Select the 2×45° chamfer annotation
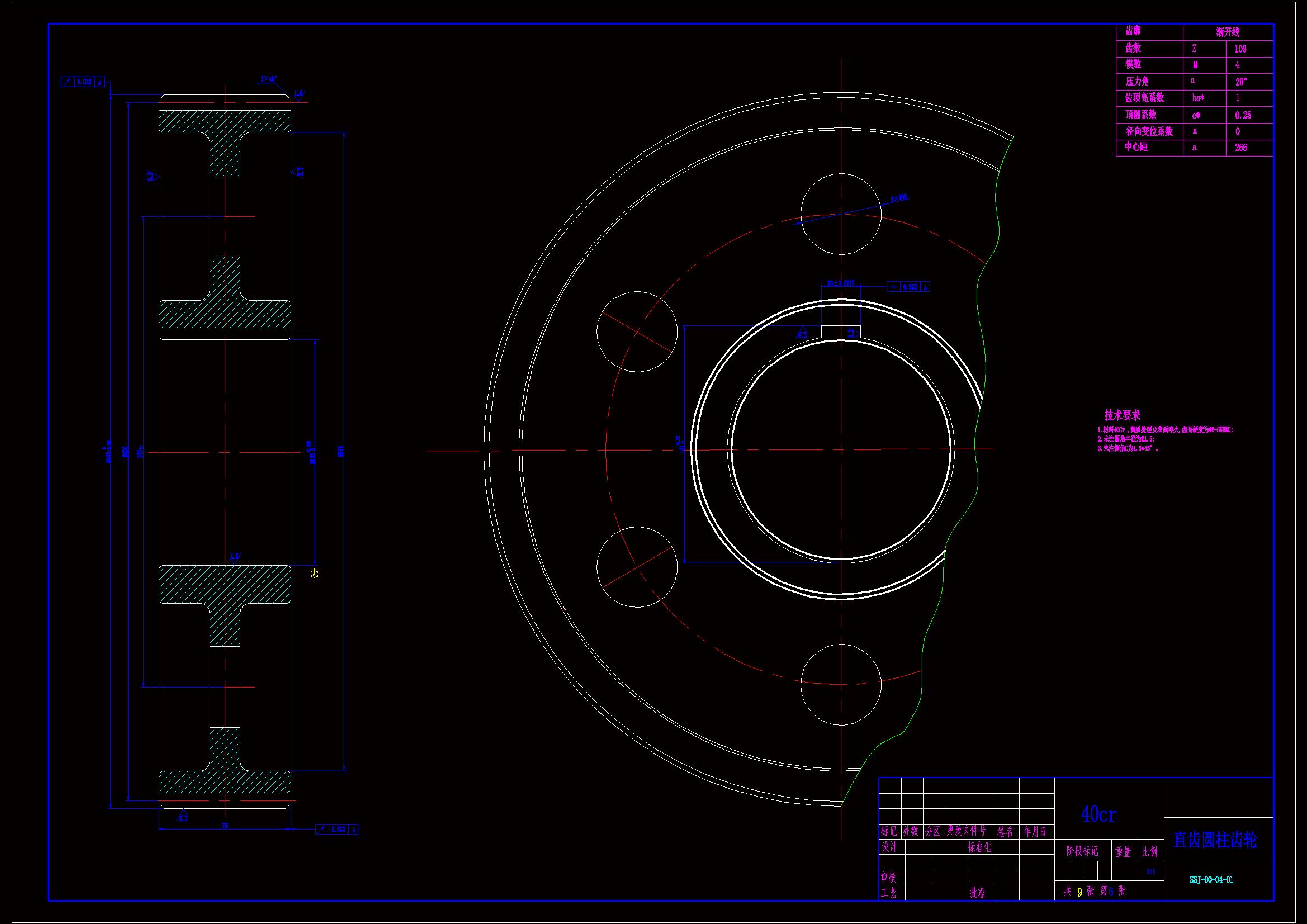 (268, 79)
